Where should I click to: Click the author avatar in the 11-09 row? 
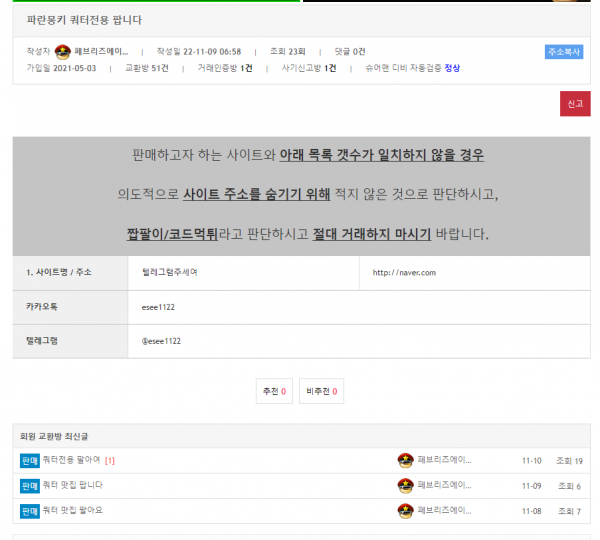(x=405, y=486)
